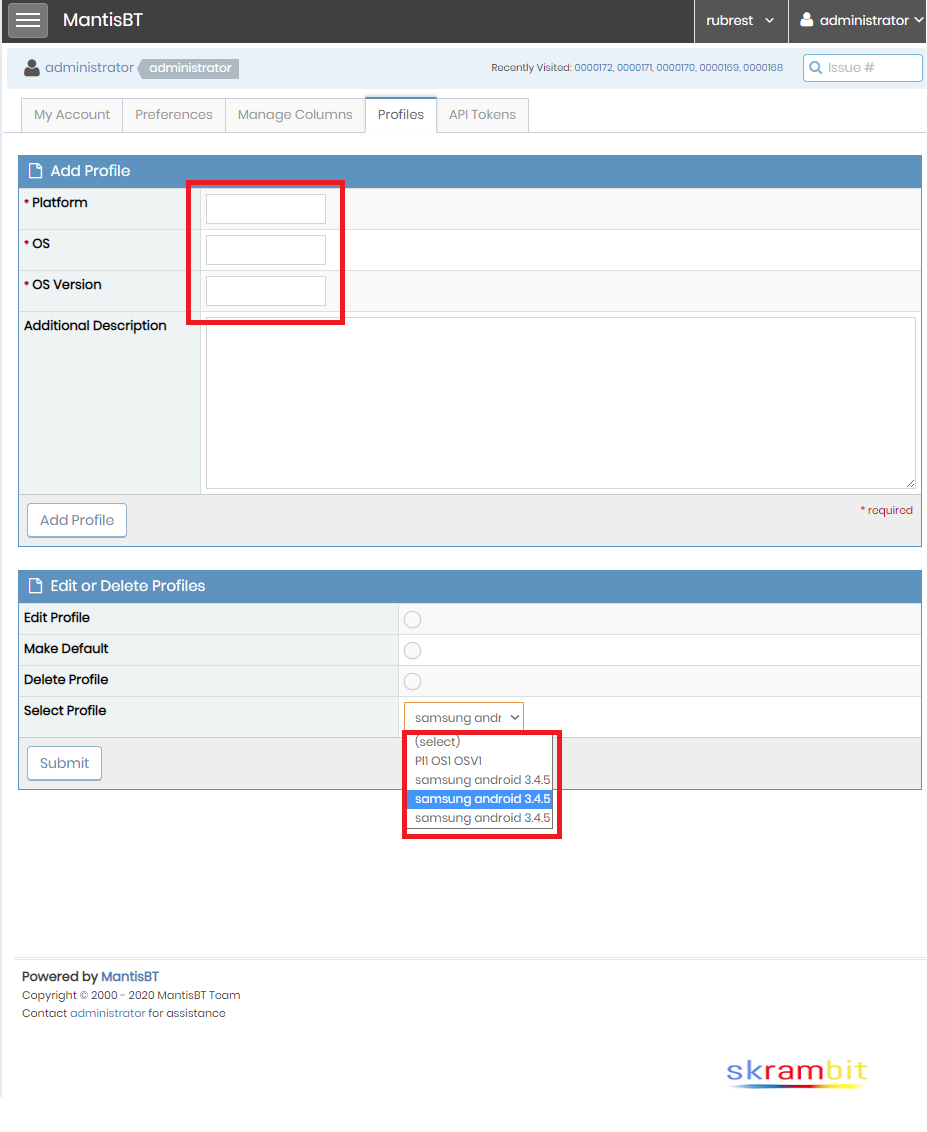This screenshot has height=1132, width=927.
Task: Click the Submit button
Action: [65, 763]
